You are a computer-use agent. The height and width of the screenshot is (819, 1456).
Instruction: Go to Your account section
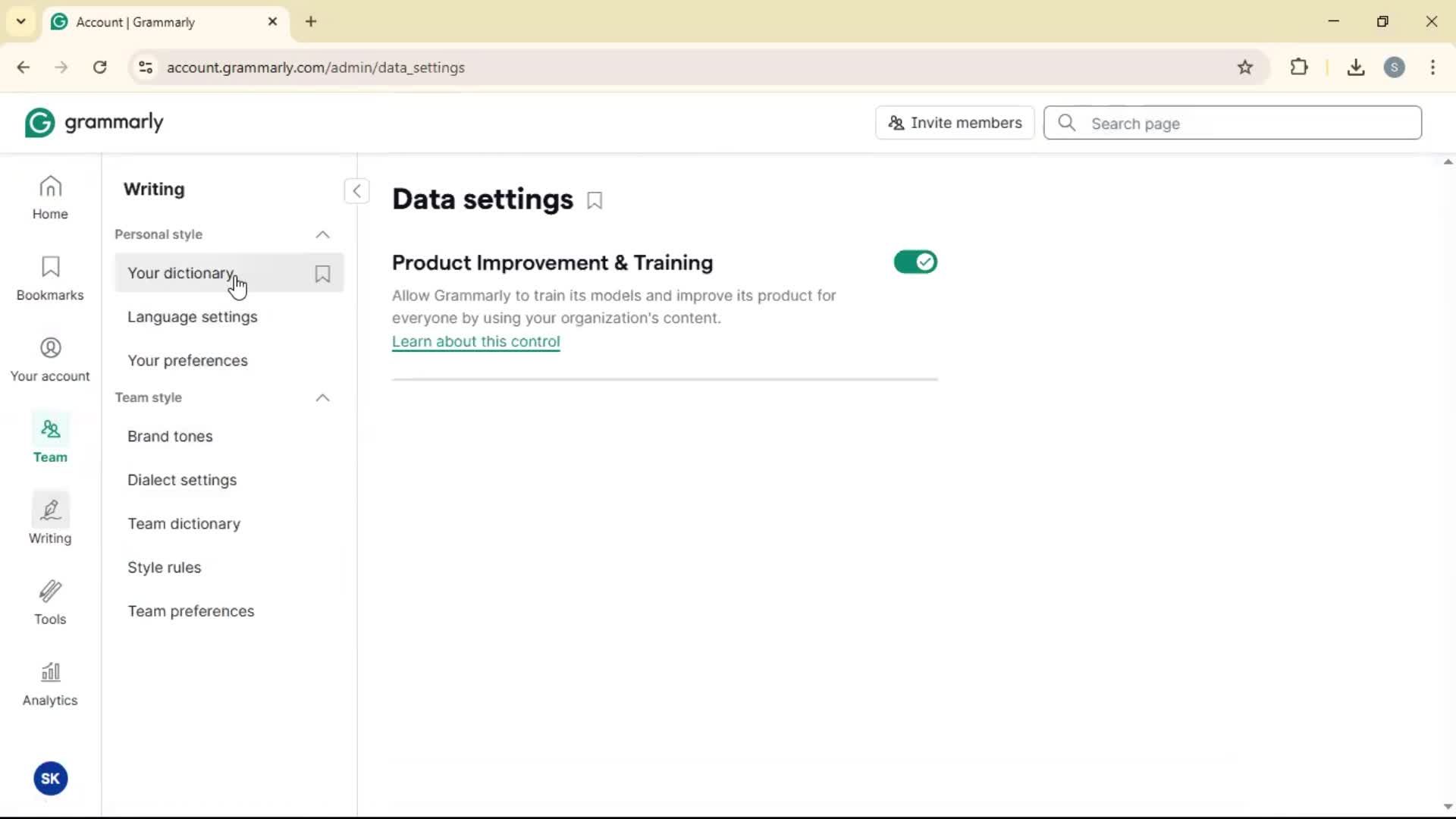point(50,359)
